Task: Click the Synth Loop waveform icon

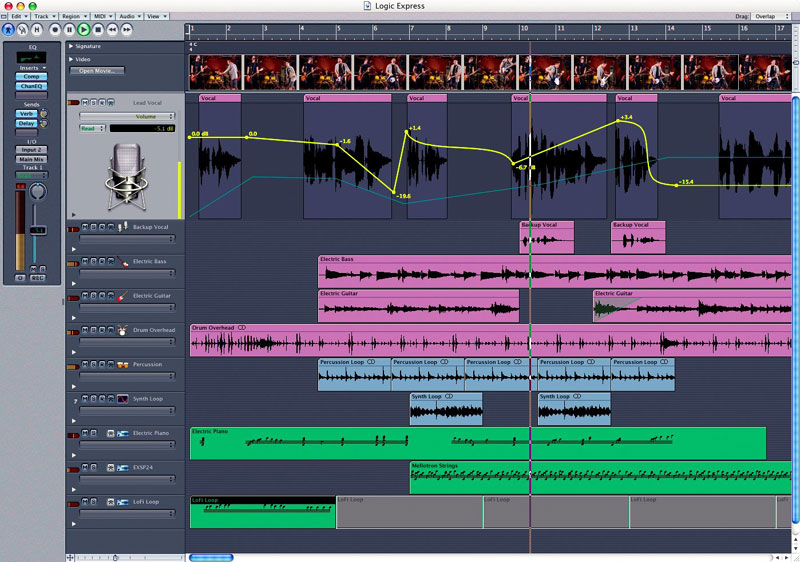Action: point(122,399)
